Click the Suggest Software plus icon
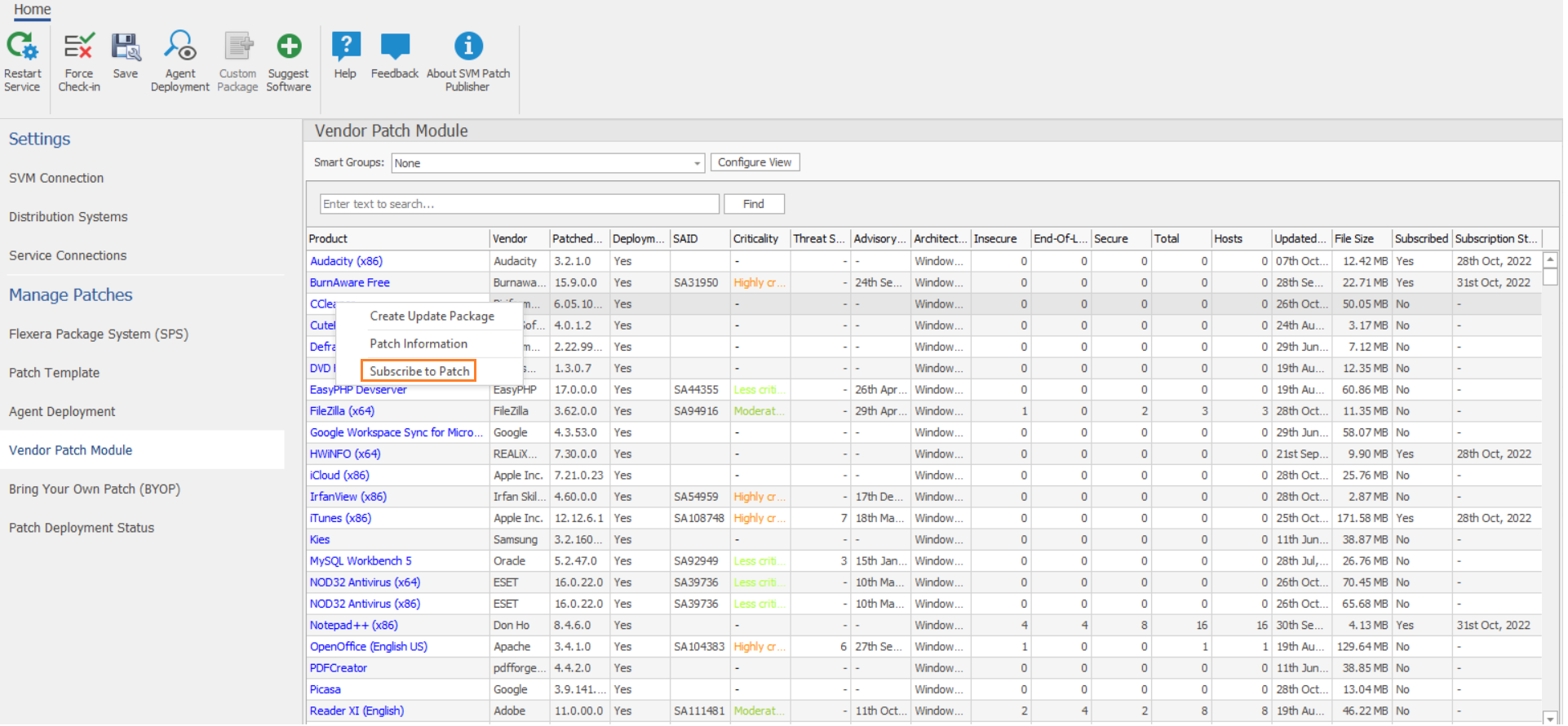This screenshot has height=726, width=1568. point(289,46)
